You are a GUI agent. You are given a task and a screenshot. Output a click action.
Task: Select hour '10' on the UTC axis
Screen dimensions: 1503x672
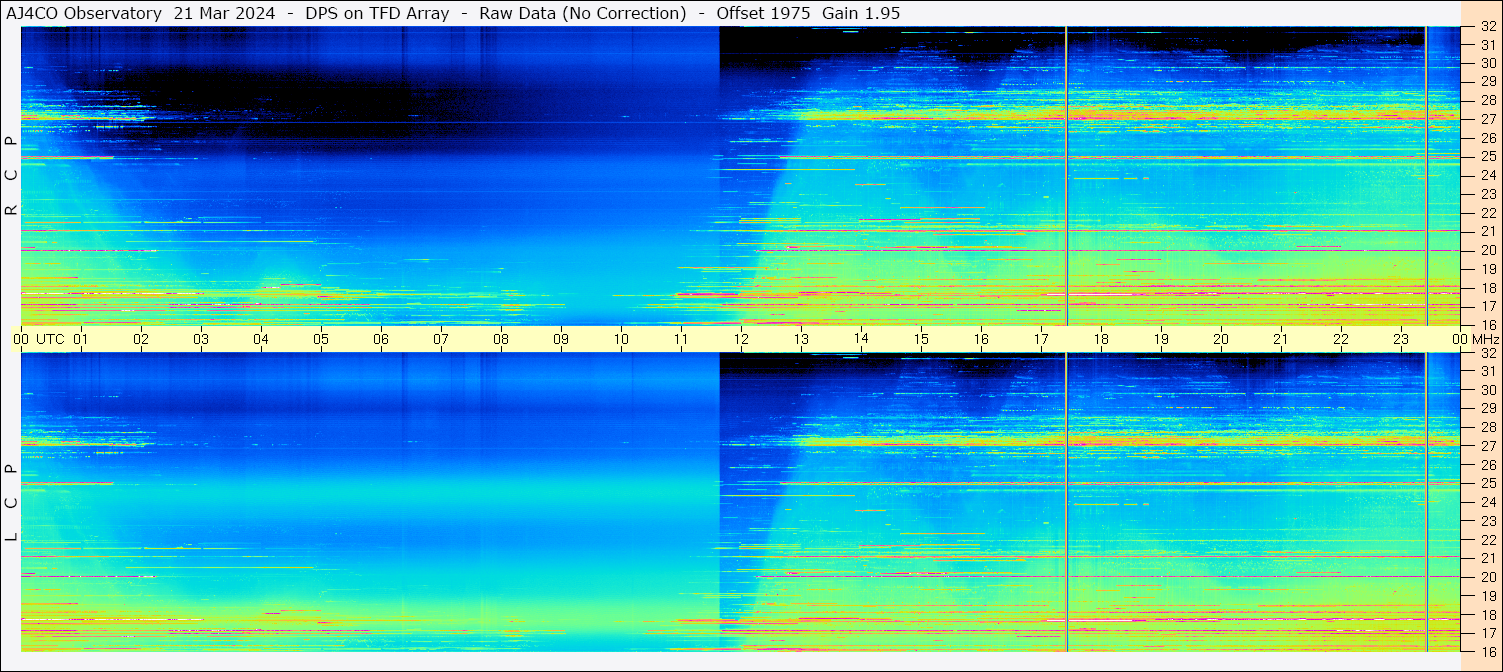coord(621,339)
